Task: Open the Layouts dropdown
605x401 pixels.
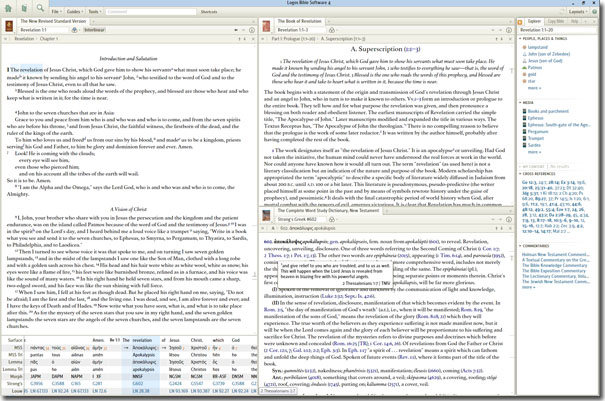Action: pos(578,12)
